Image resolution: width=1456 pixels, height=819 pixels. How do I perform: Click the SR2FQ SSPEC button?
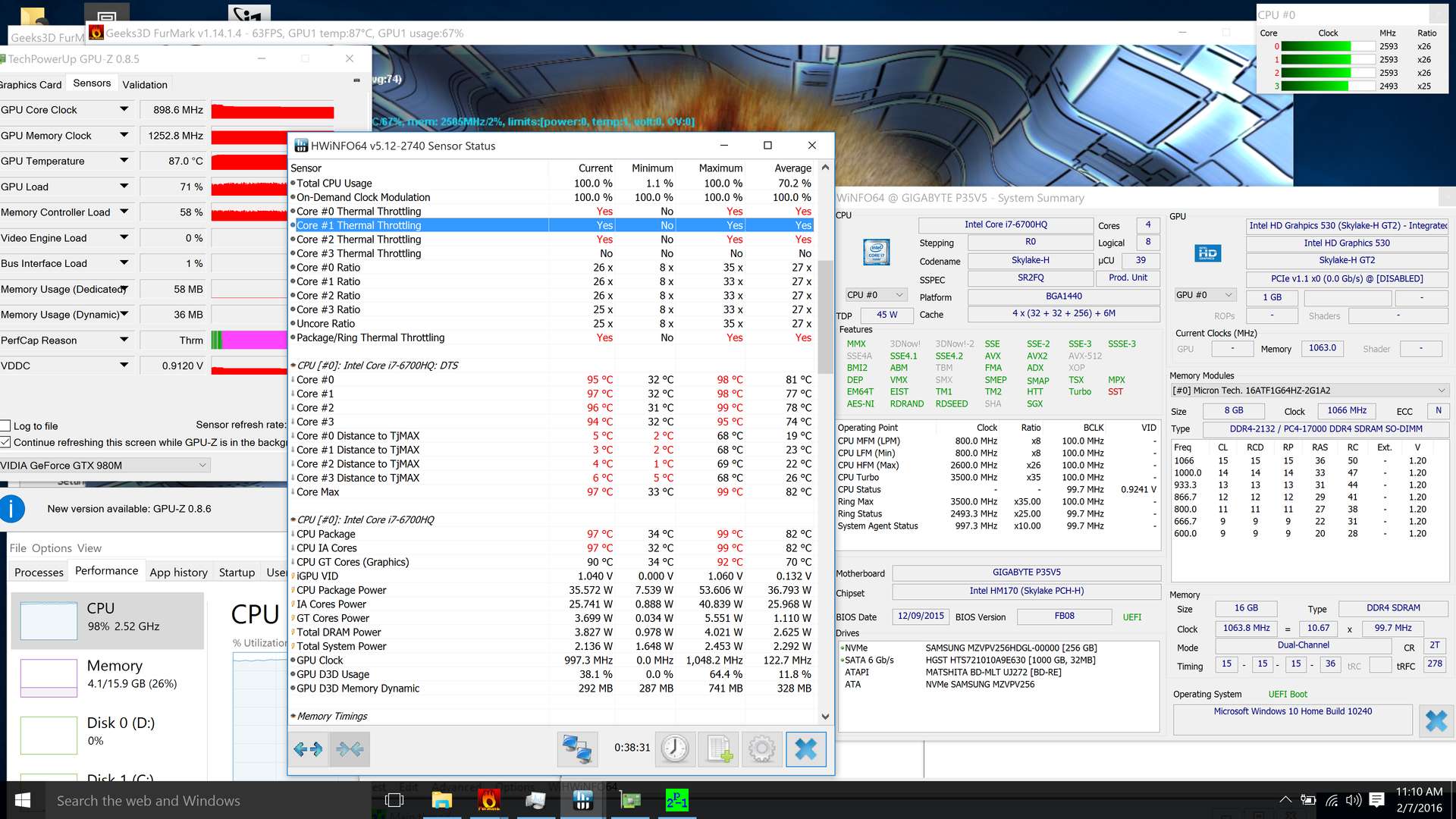pyautogui.click(x=1031, y=278)
